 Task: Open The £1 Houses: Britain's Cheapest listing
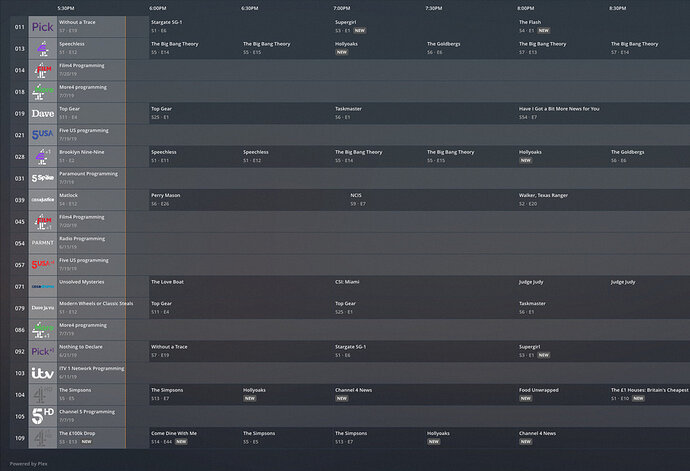650,394
